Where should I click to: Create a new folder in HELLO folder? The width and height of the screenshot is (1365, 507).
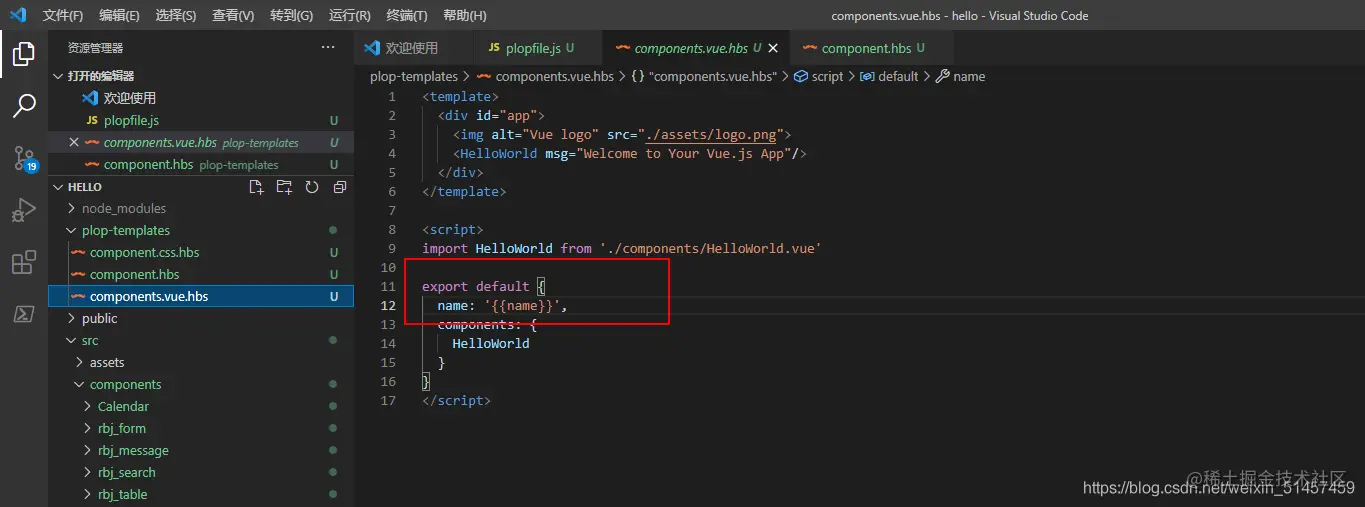click(x=284, y=187)
